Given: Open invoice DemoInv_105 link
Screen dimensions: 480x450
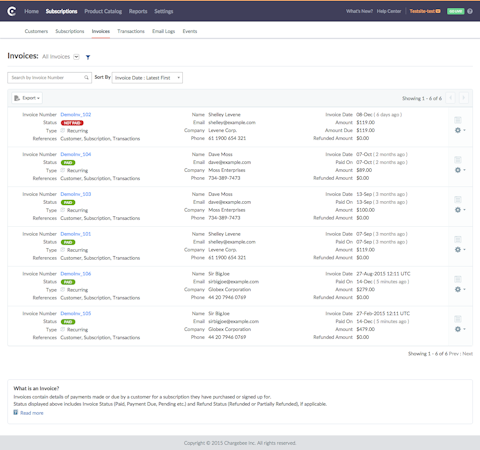Looking at the screenshot, I should coord(76,313).
